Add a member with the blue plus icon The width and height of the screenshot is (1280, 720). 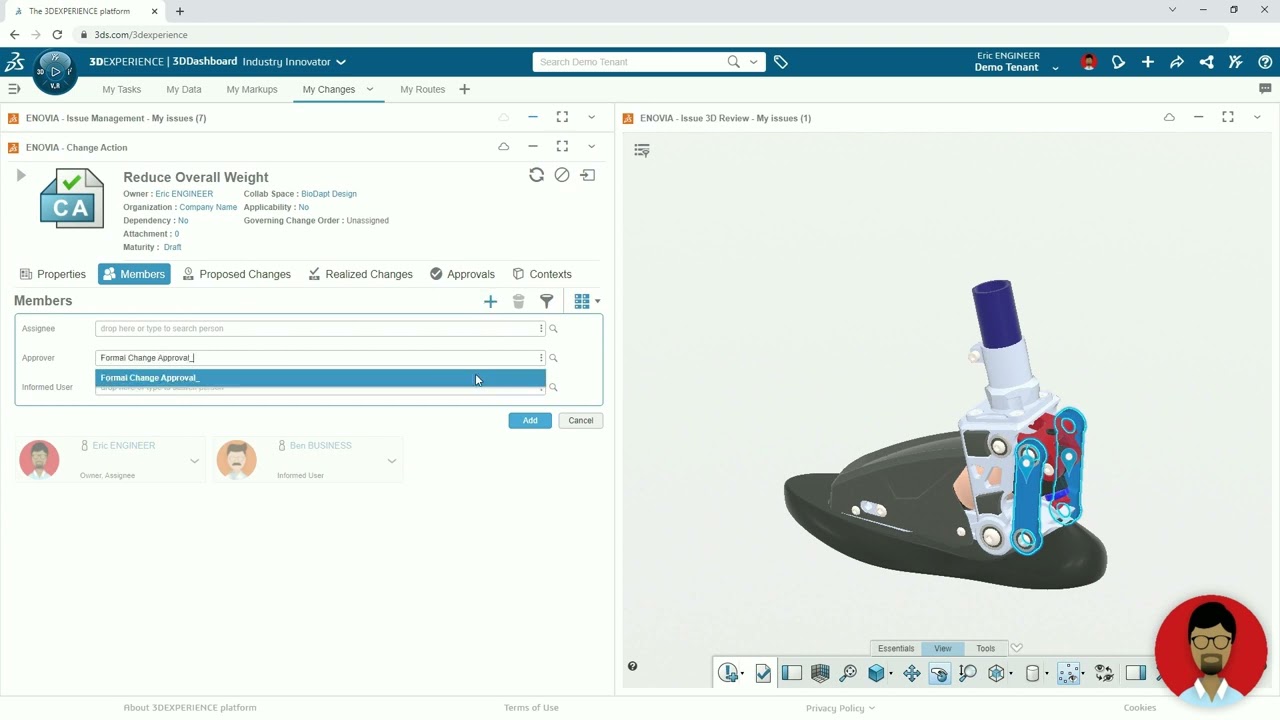[490, 301]
